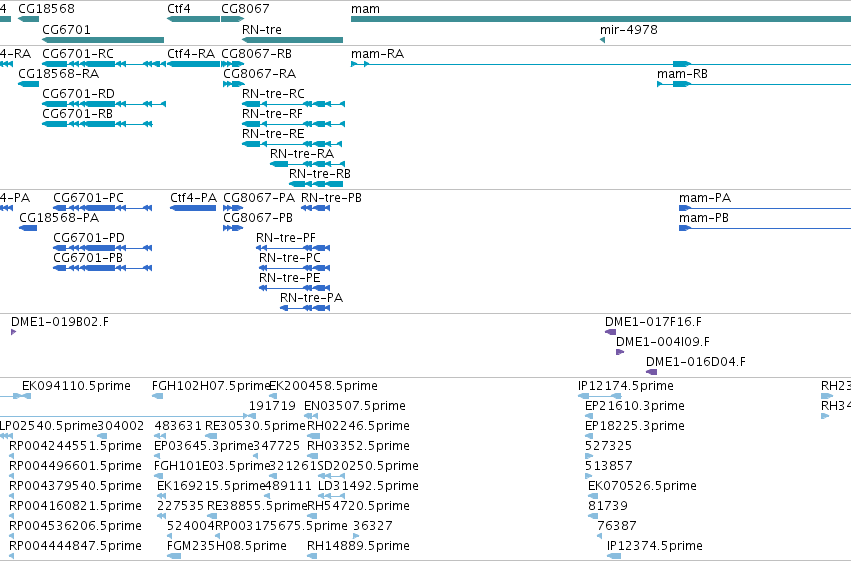Select transcript Ctf4-RA
Image resolution: width=851 pixels, height=561 pixels.
tap(193, 64)
